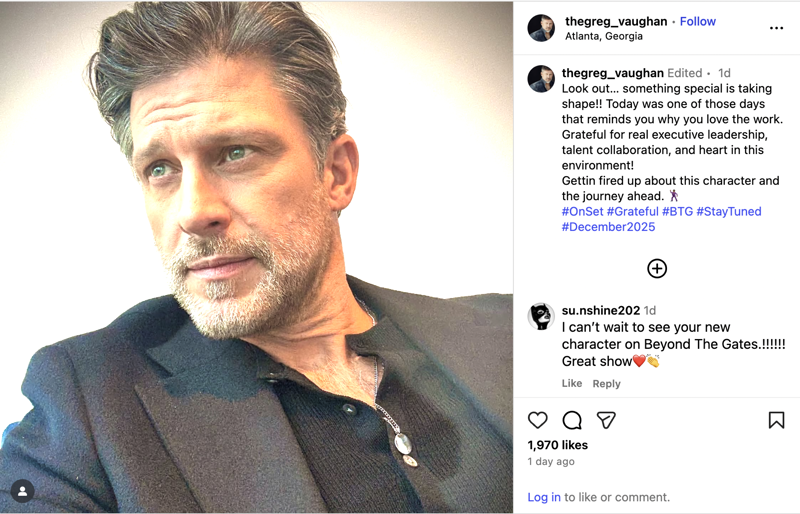This screenshot has width=800, height=514.
Task: Open comments via speech bubble icon
Action: [x=572, y=420]
